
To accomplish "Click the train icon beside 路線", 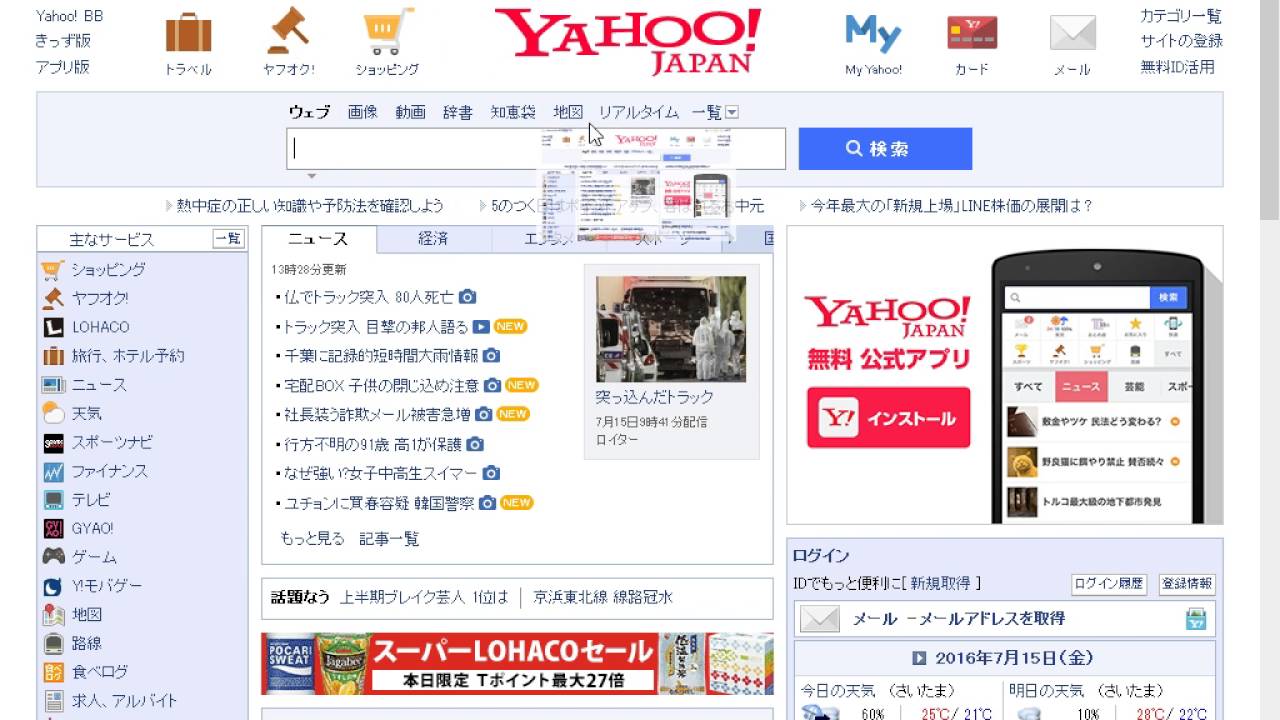I will pos(53,644).
